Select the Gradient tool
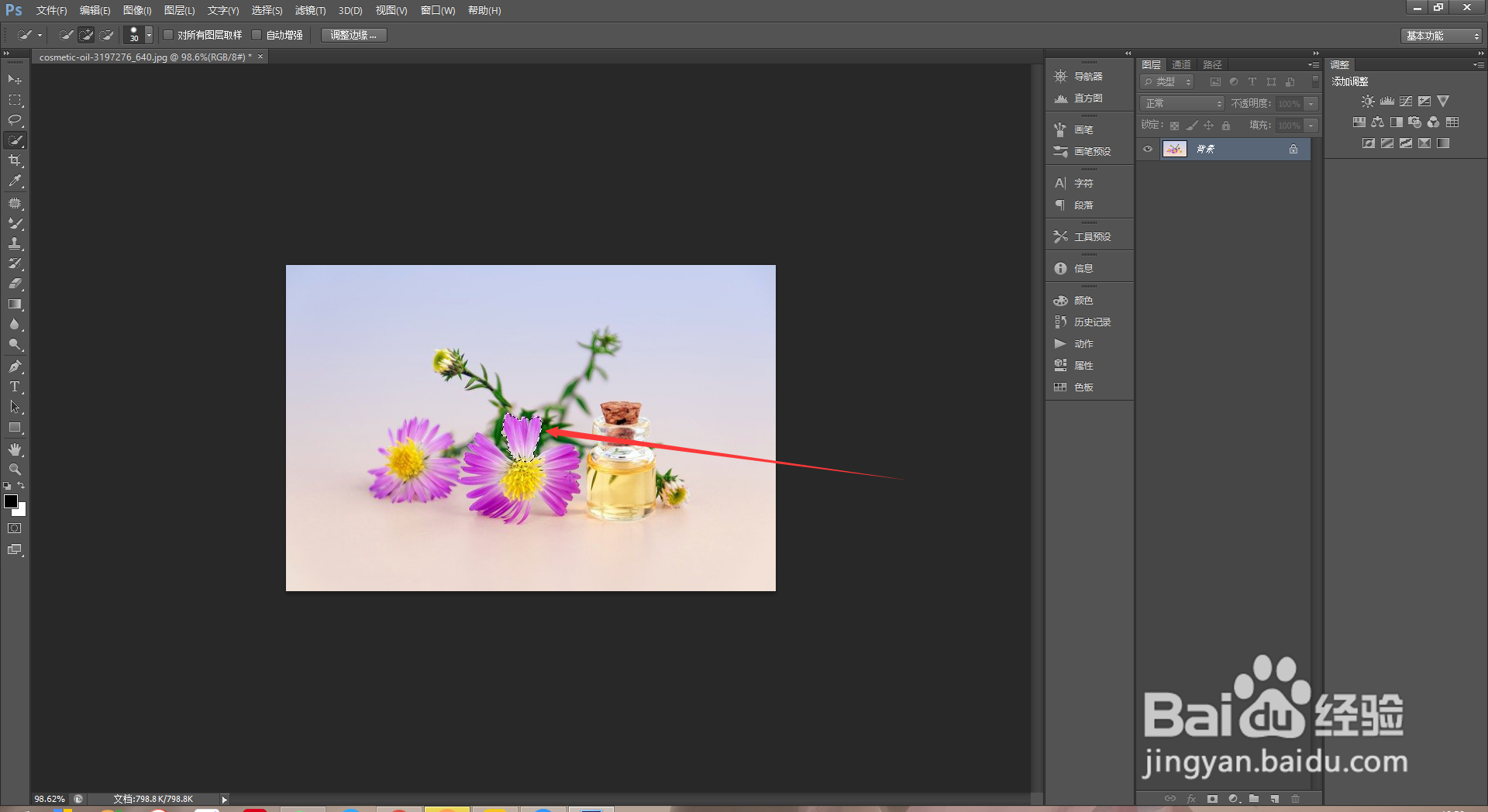Screen dimensions: 1488x812 coord(15,304)
